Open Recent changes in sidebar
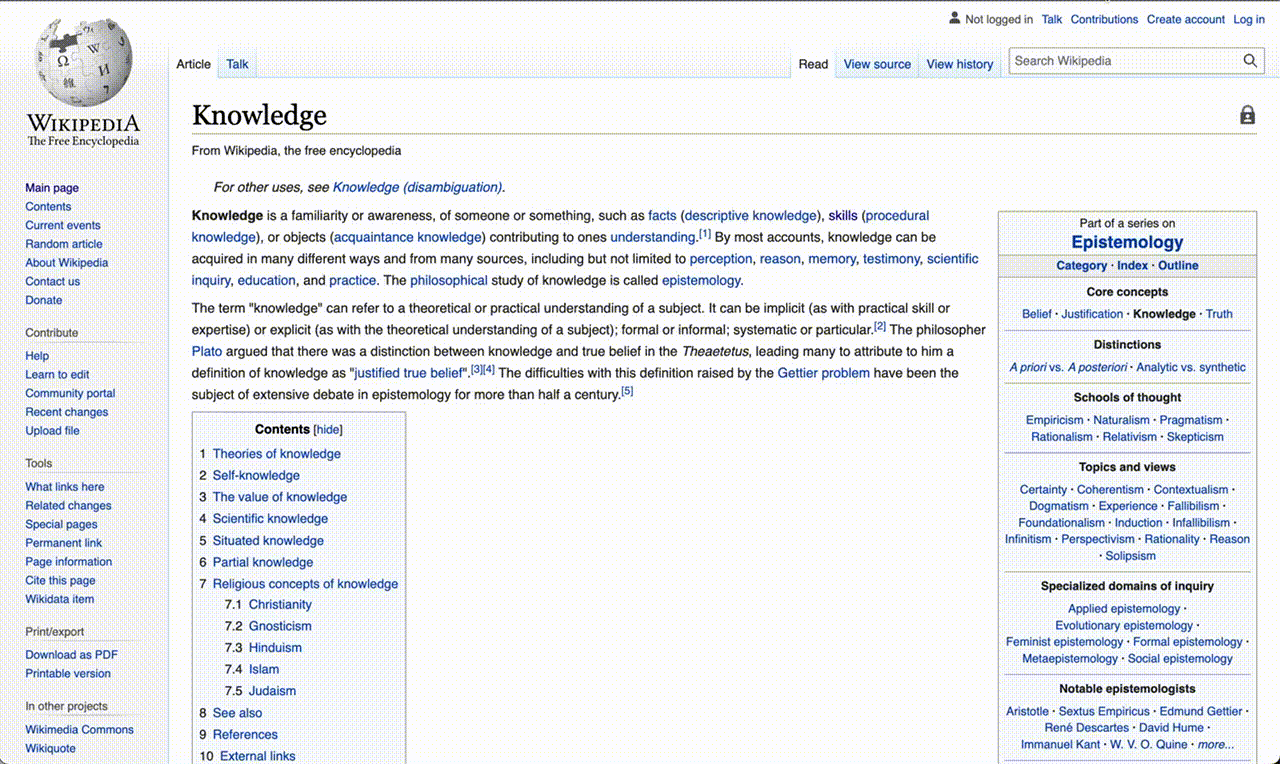Viewport: 1280px width, 764px height. click(x=67, y=412)
